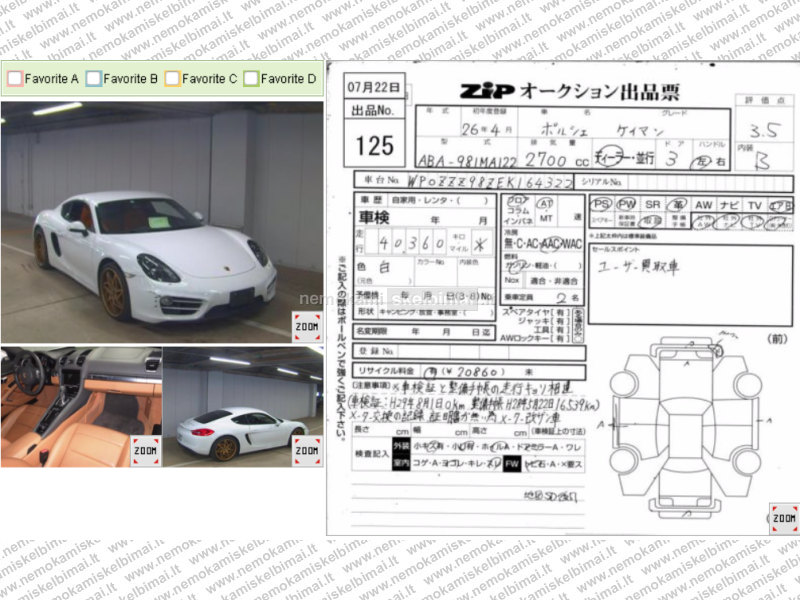
Task: Tick the Favorite B checkbox
Action: point(94,79)
